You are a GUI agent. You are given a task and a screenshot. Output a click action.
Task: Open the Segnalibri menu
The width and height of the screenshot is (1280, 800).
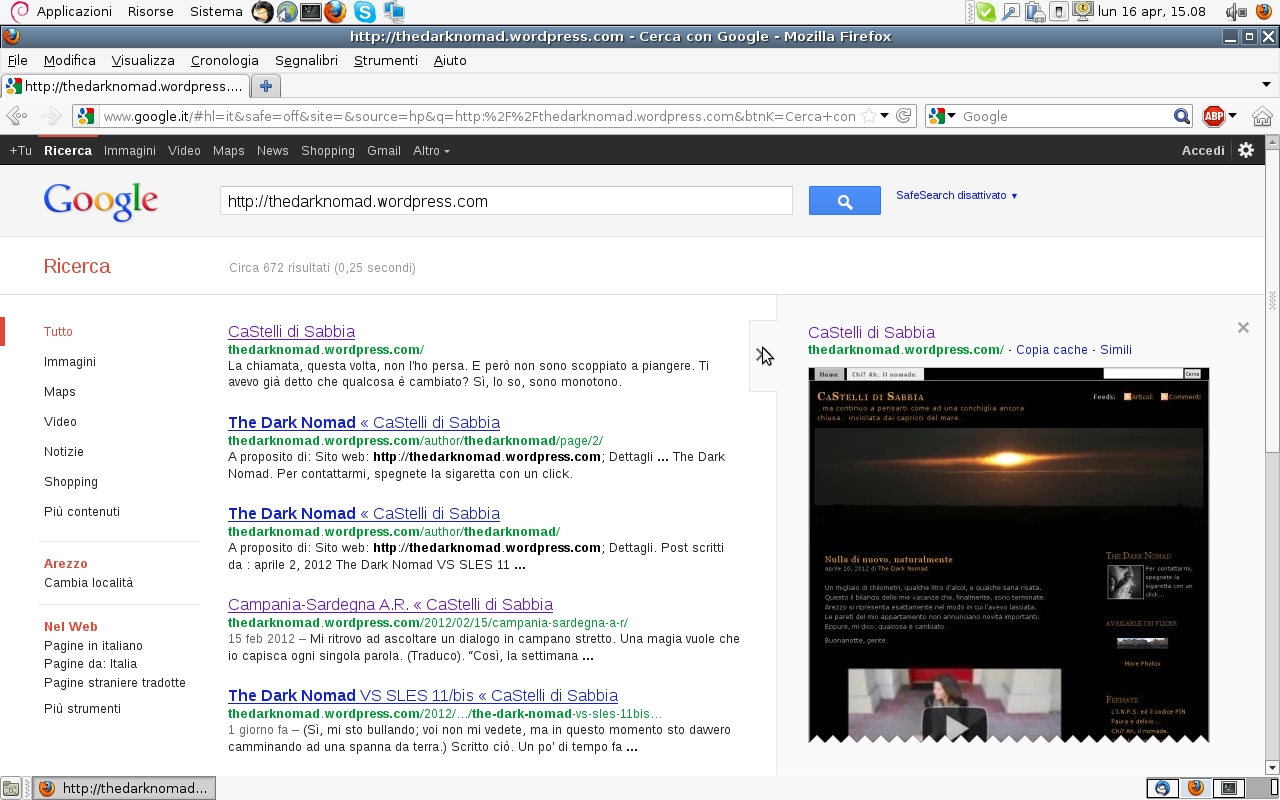click(306, 60)
